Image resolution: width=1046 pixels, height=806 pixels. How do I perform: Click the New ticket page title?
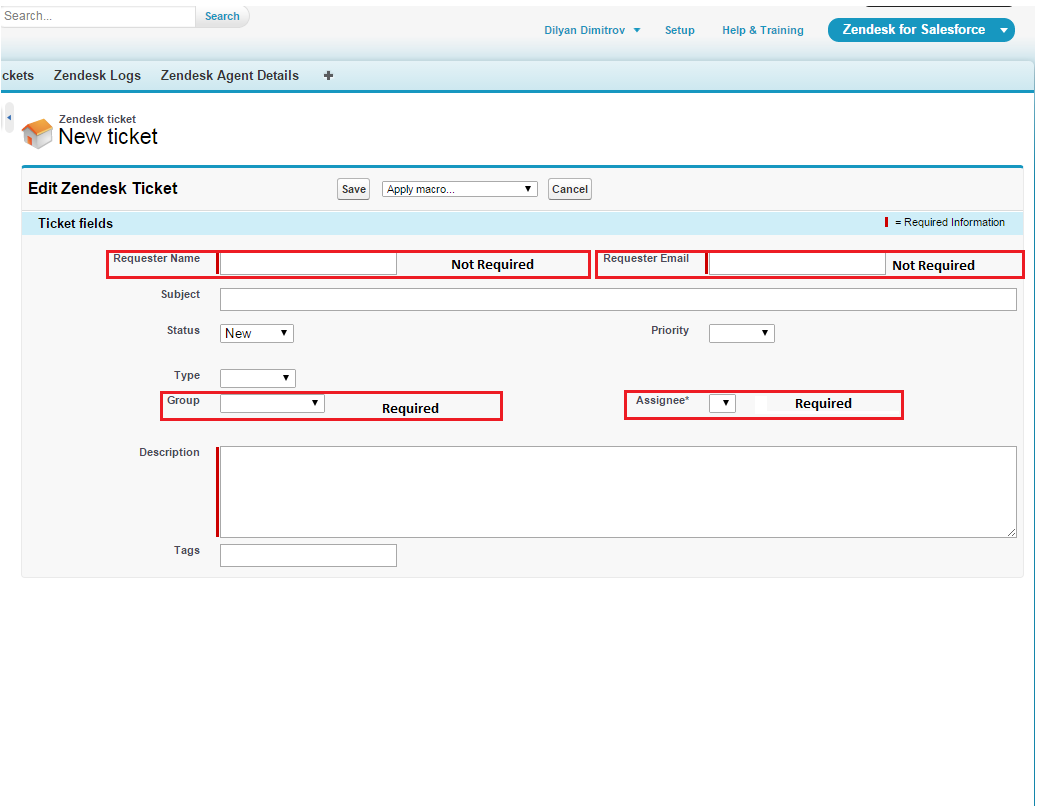(x=108, y=137)
